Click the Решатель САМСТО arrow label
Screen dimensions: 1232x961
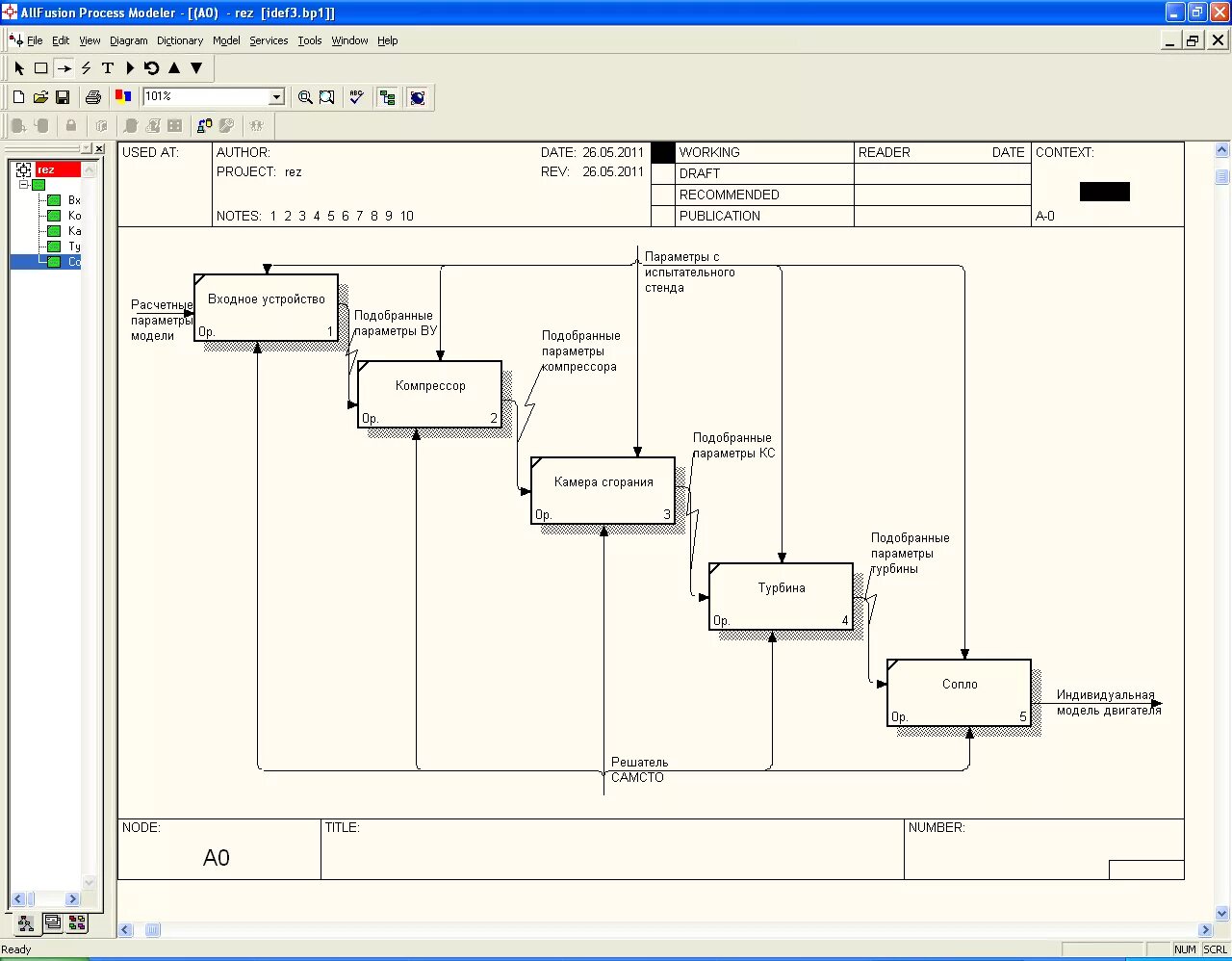click(x=639, y=769)
